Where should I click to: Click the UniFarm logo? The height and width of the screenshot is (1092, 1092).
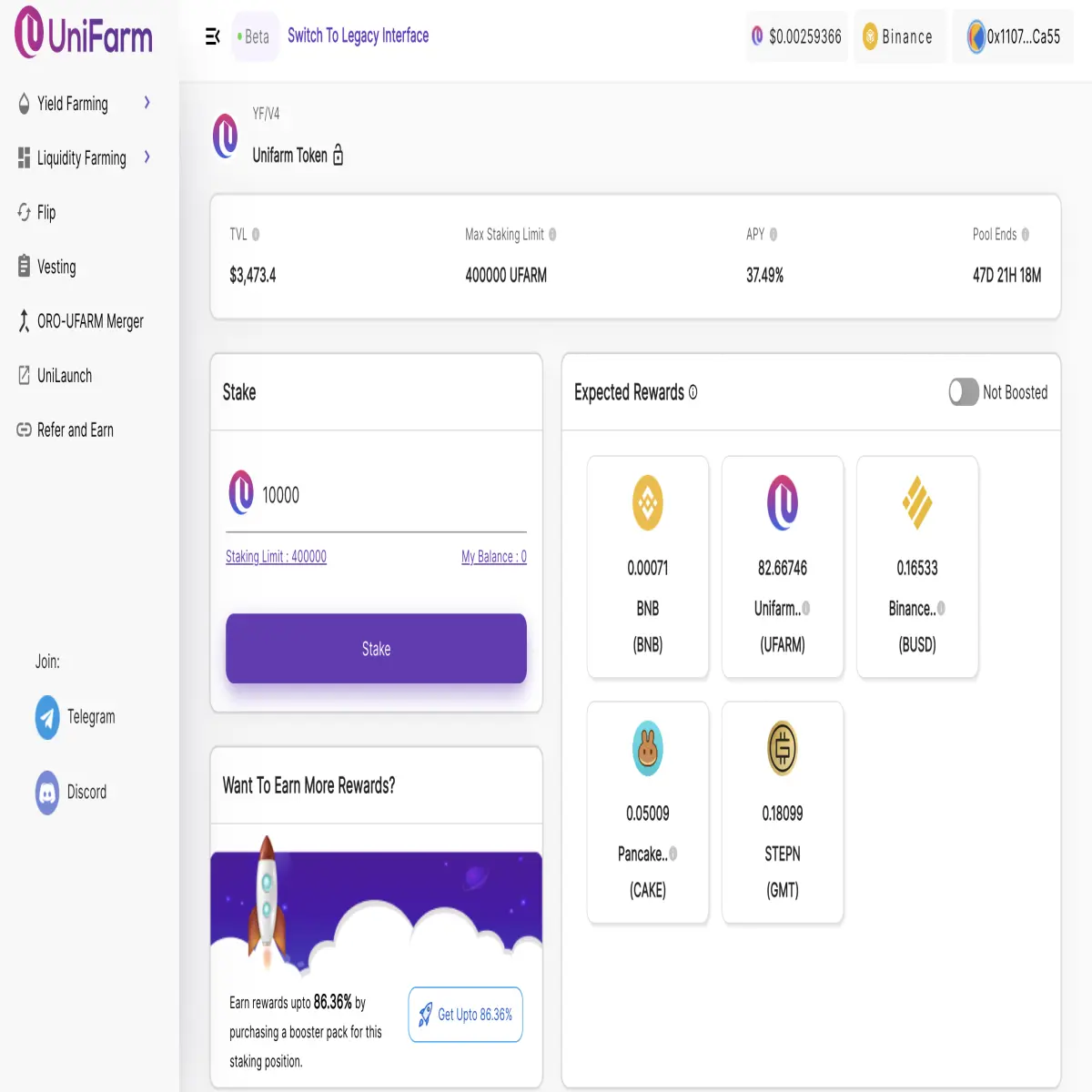pyautogui.click(x=84, y=33)
